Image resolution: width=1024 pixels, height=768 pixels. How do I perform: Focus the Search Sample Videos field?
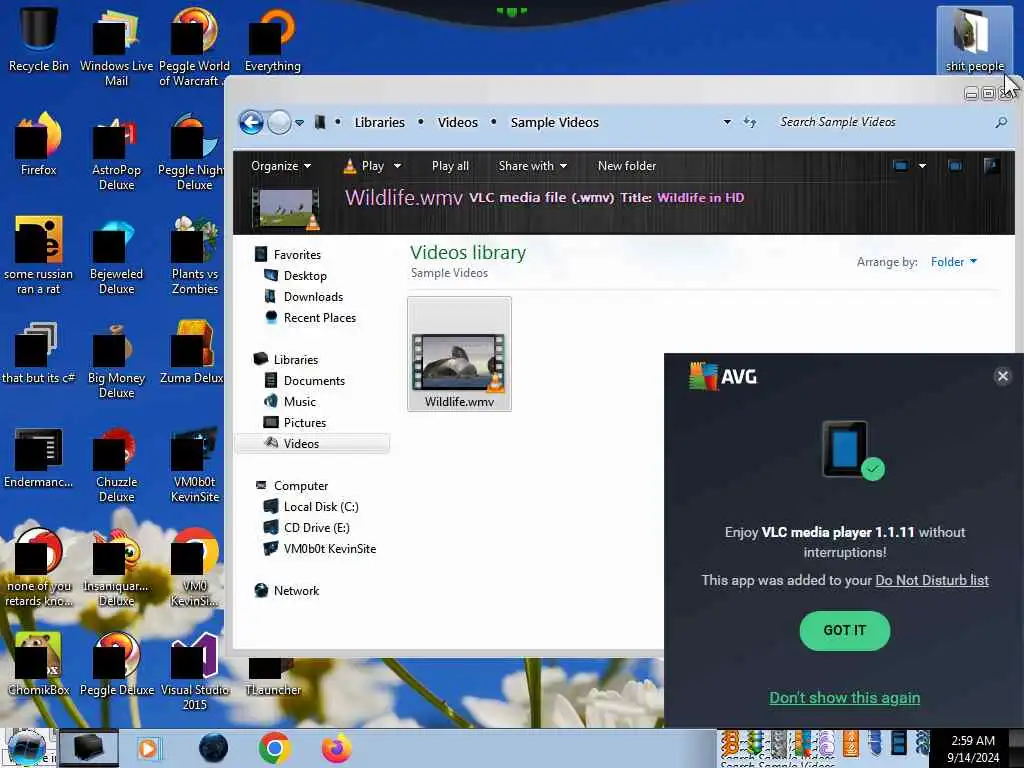pos(882,122)
